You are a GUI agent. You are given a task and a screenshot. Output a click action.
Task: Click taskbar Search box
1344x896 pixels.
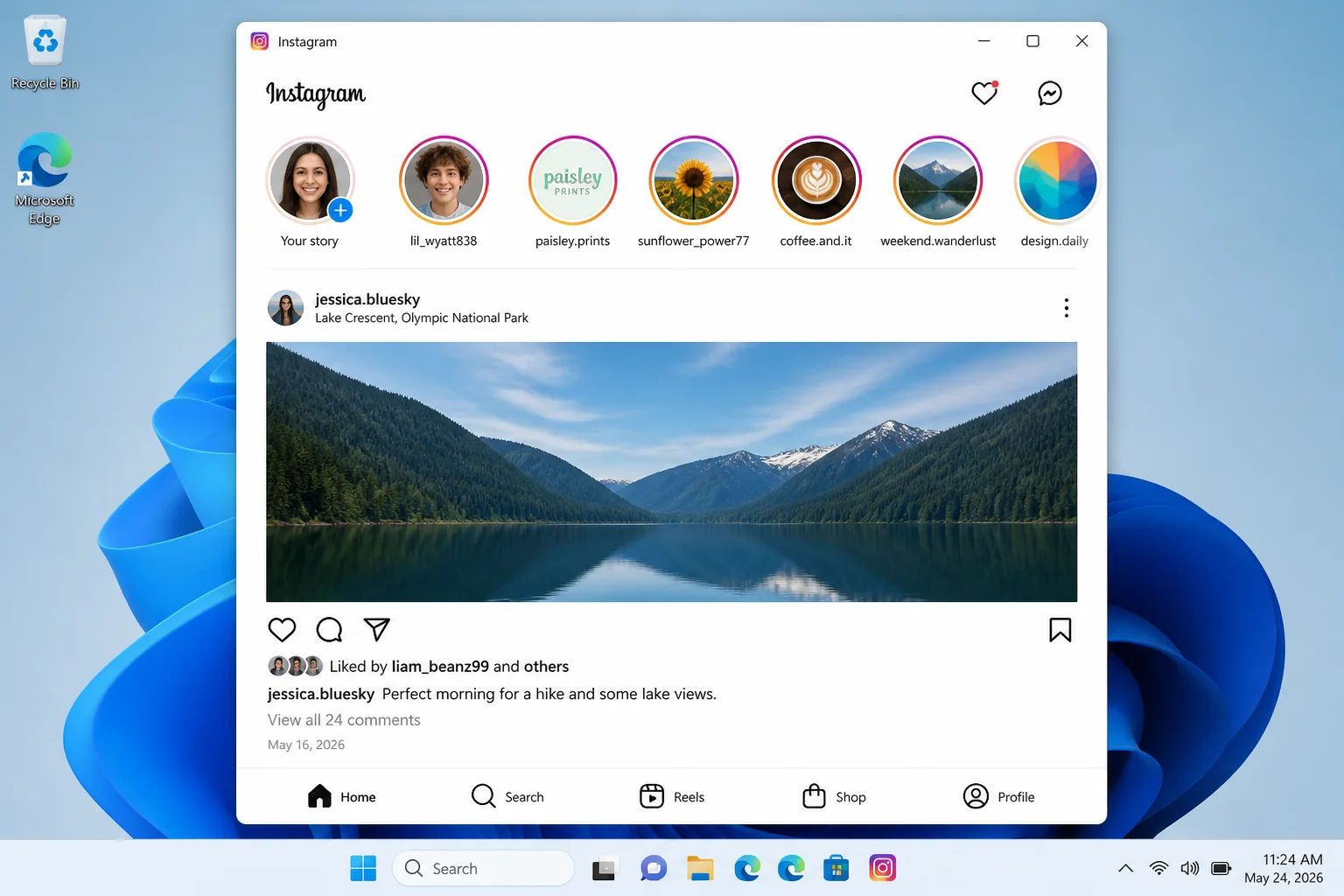point(483,868)
